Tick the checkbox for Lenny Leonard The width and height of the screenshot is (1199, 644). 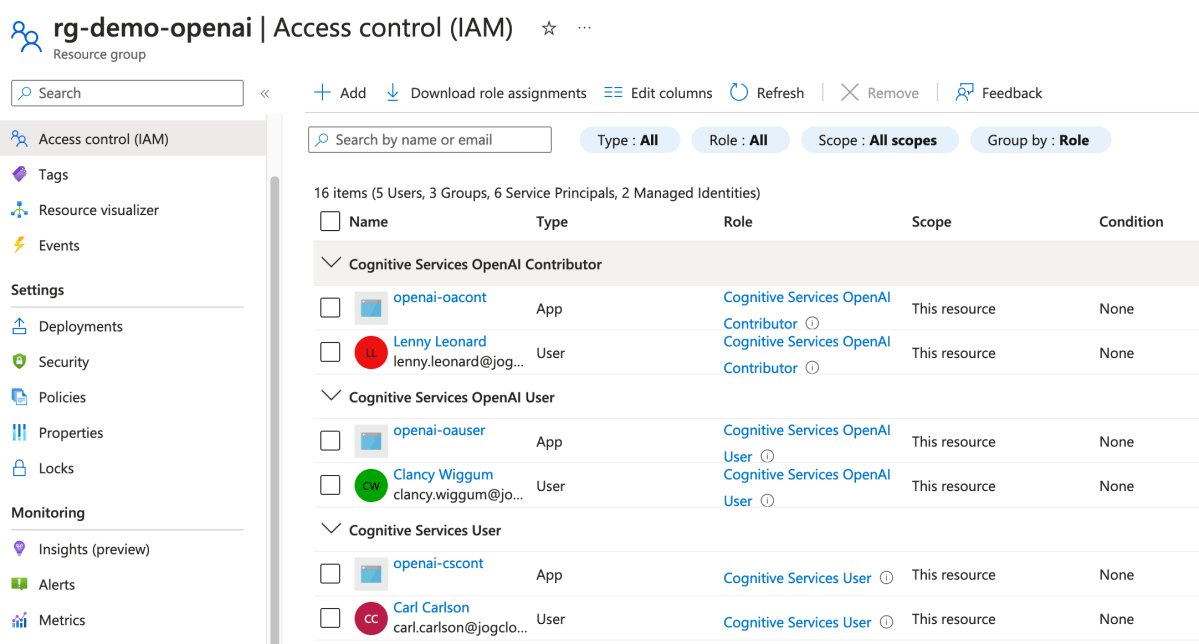[330, 352]
